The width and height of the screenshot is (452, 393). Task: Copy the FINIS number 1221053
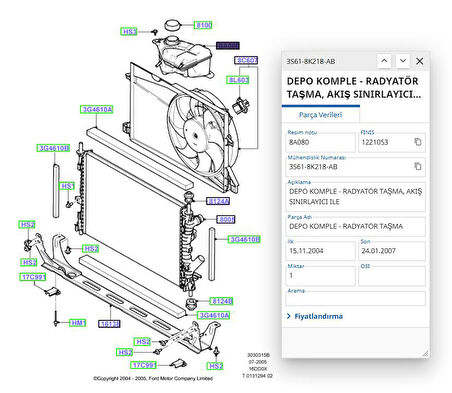pyautogui.click(x=418, y=142)
